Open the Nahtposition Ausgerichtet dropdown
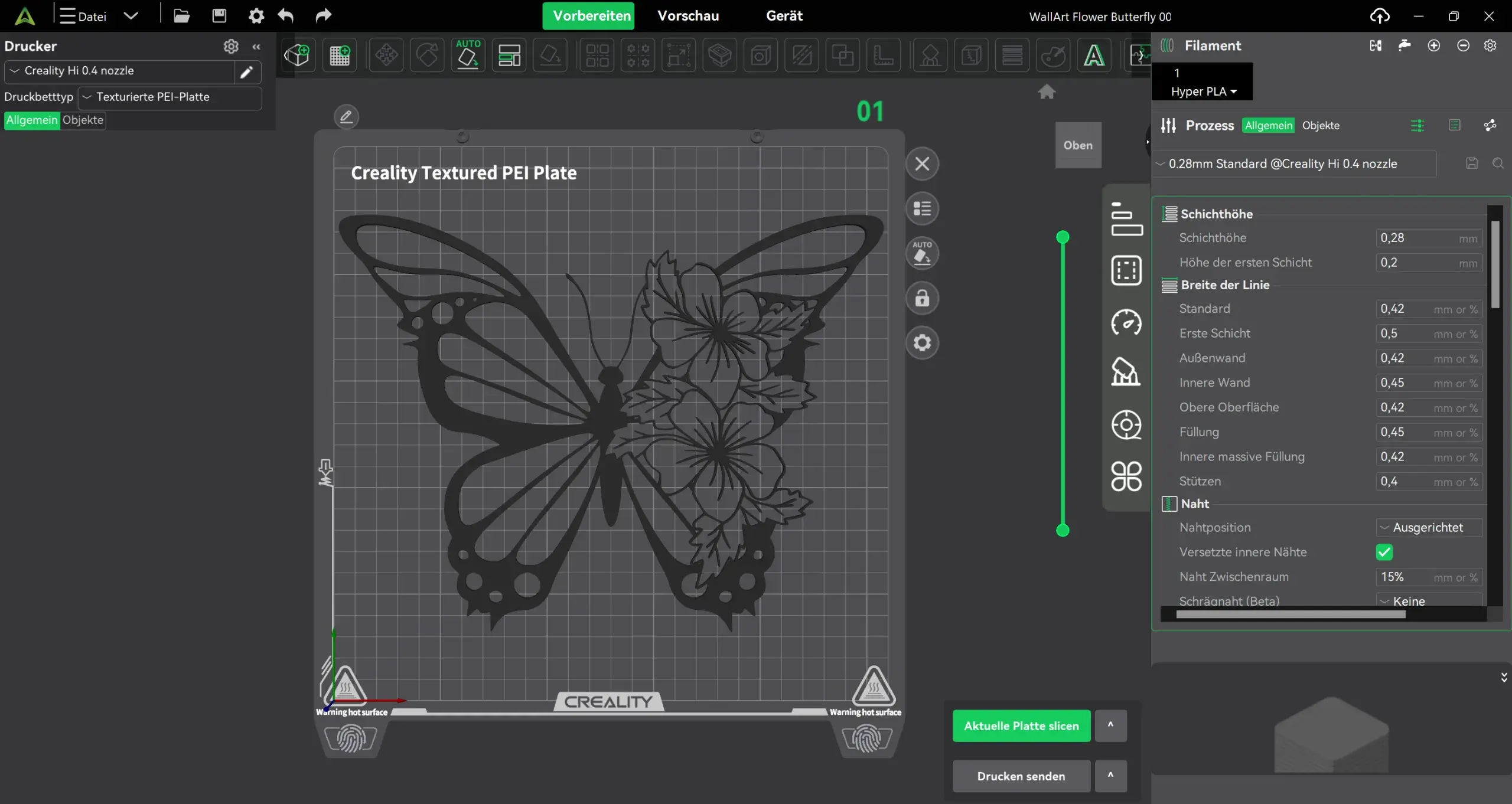 pyautogui.click(x=1429, y=527)
